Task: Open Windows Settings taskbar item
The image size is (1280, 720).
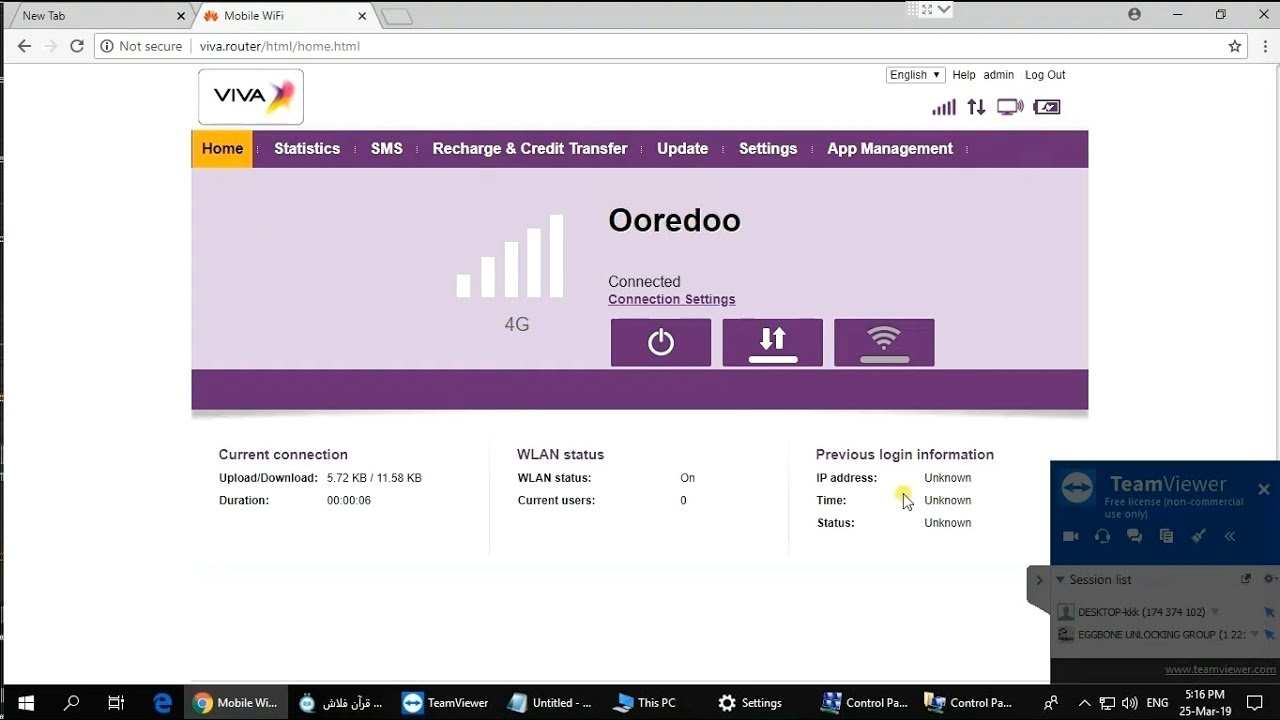Action: (x=750, y=703)
